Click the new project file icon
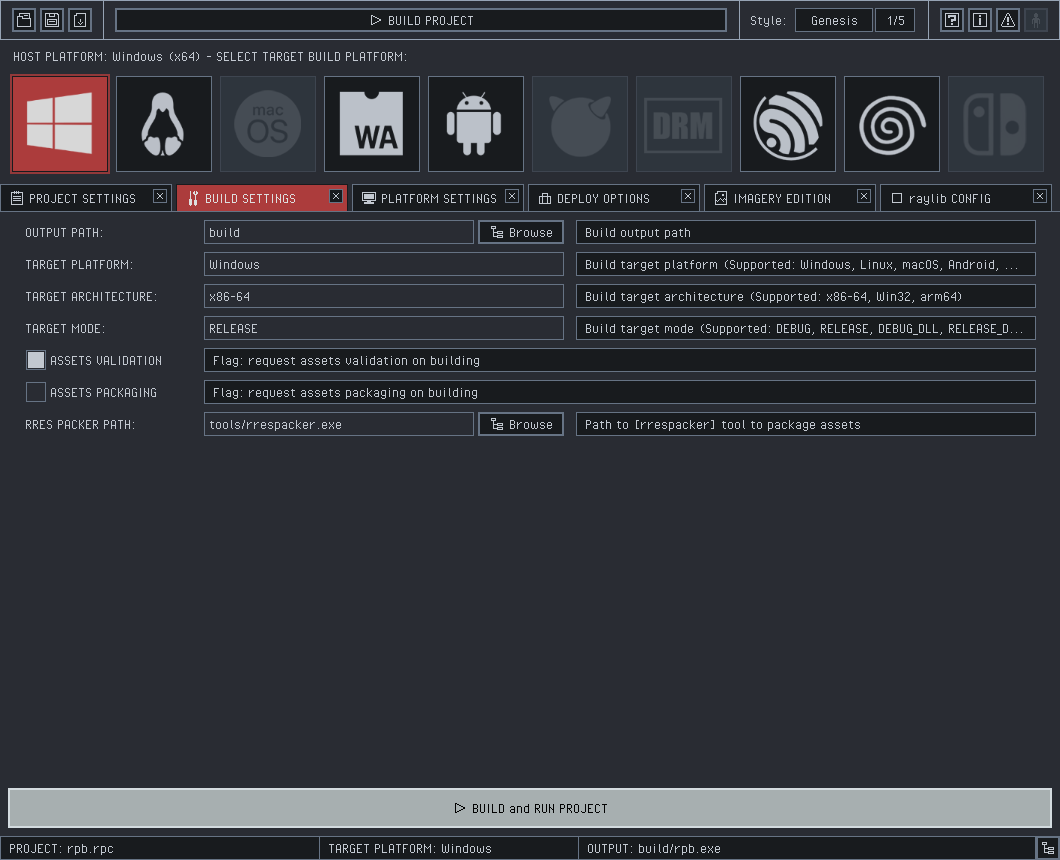Image resolution: width=1060 pixels, height=860 pixels. point(24,20)
